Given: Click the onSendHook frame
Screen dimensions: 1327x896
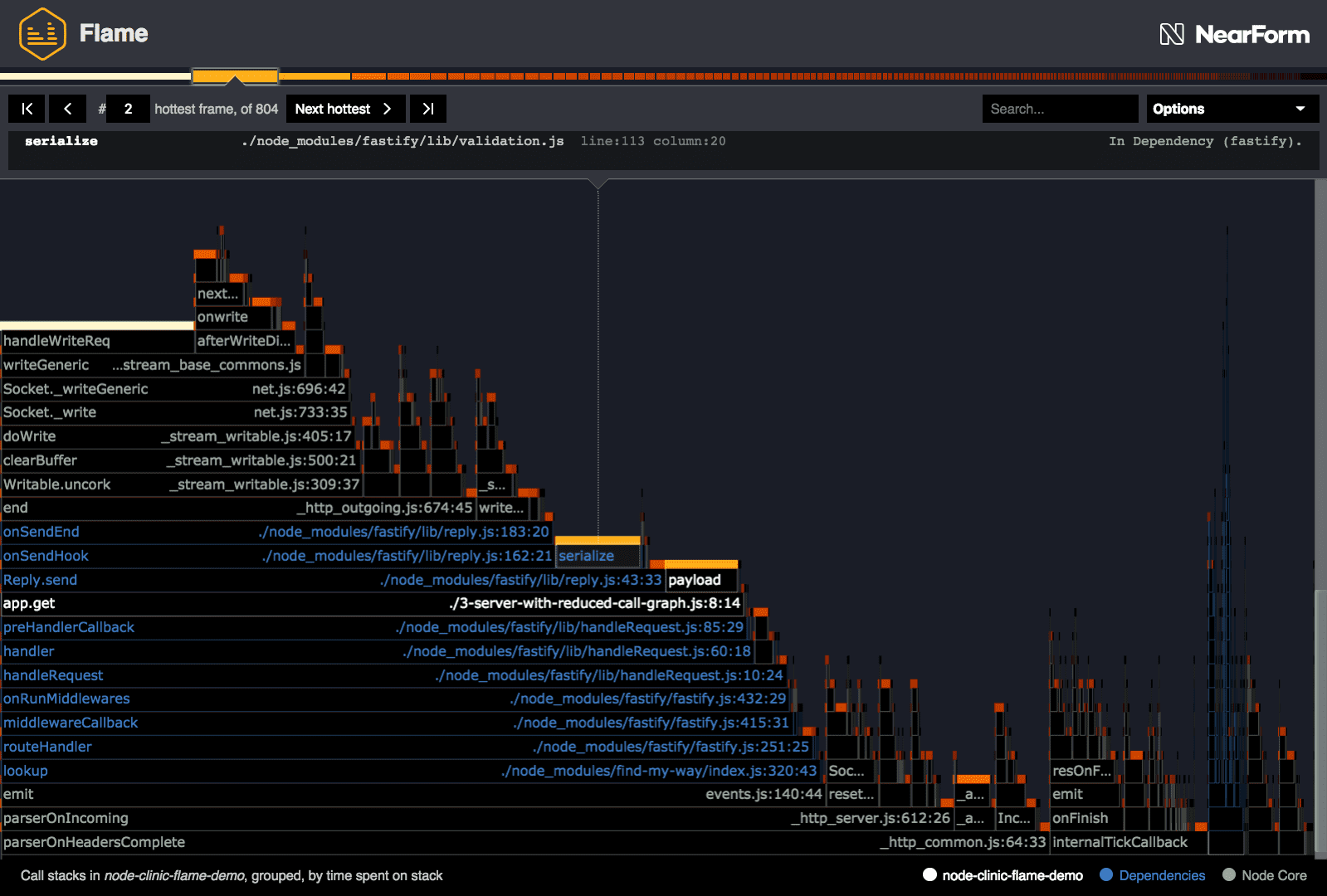Looking at the screenshot, I should click(x=277, y=556).
